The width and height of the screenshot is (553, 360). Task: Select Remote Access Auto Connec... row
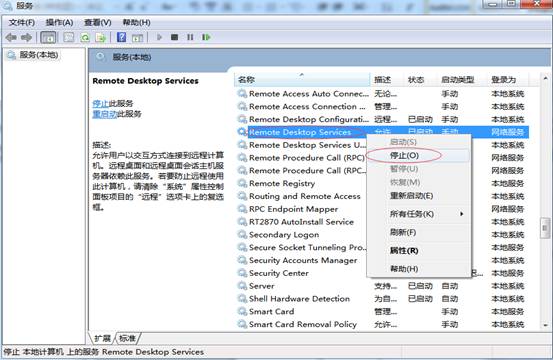click(381, 94)
